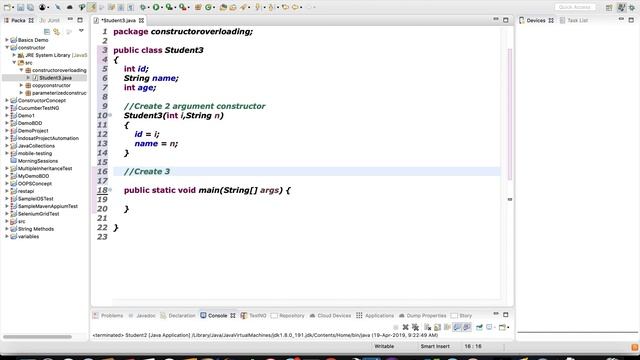This screenshot has height=360, width=640.
Task: Click the Package Explorer horizontal scrollbar
Action: tap(38, 337)
